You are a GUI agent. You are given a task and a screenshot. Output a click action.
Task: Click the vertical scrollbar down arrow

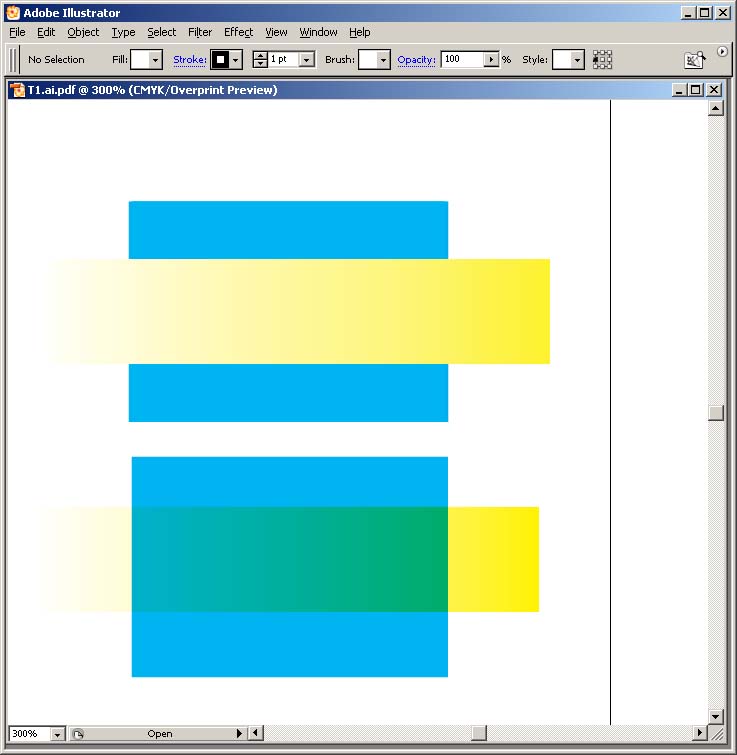click(716, 716)
